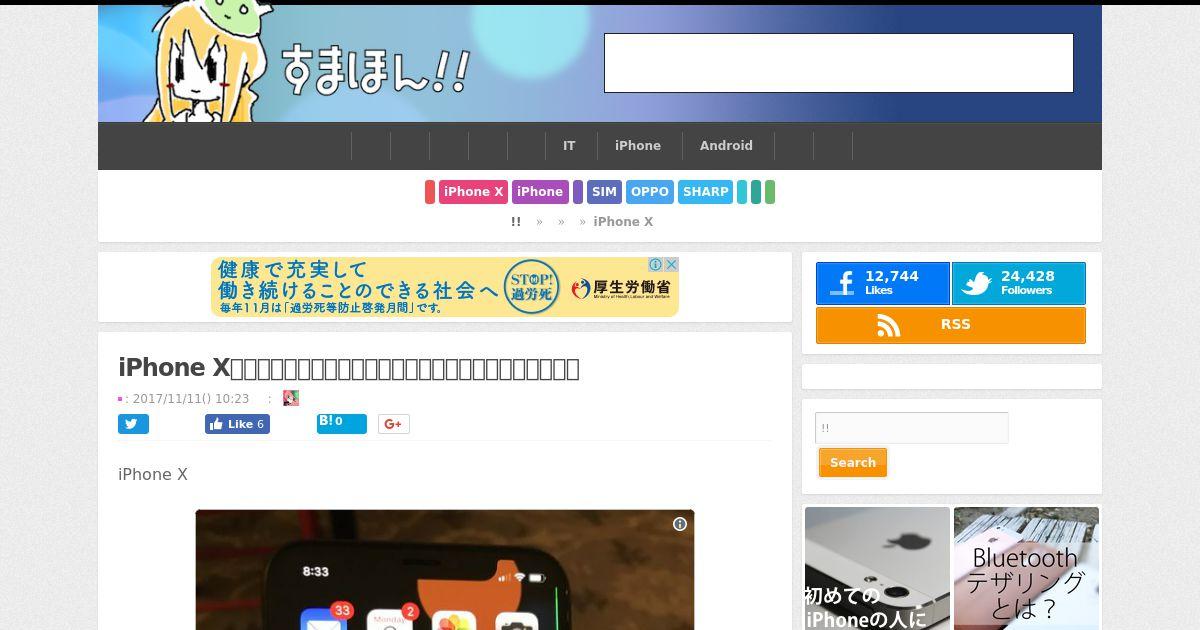Open the iPhone navigation menu item
The width and height of the screenshot is (1200, 630).
(x=638, y=146)
